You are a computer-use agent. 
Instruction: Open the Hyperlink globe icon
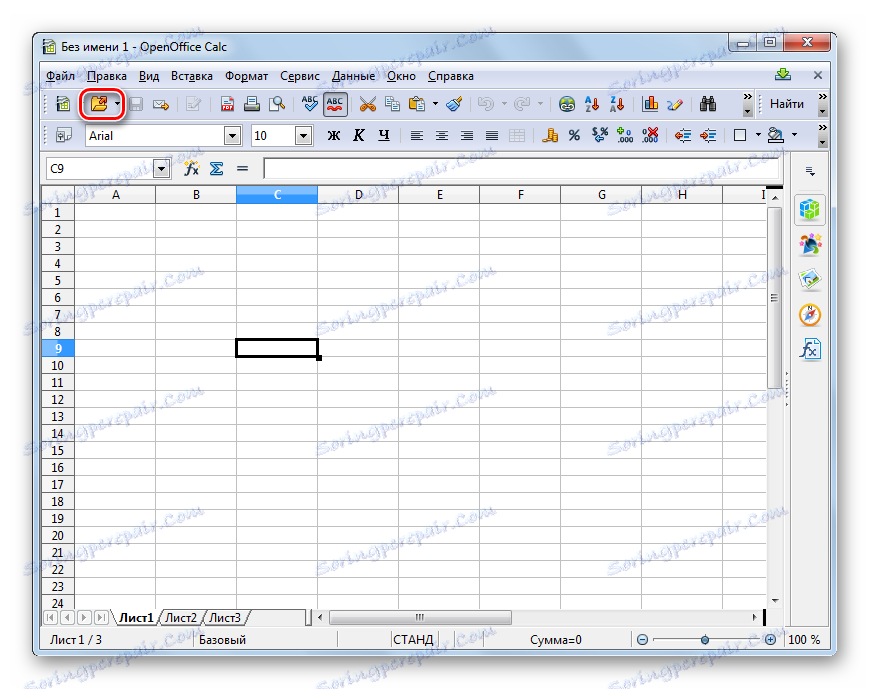tap(566, 104)
